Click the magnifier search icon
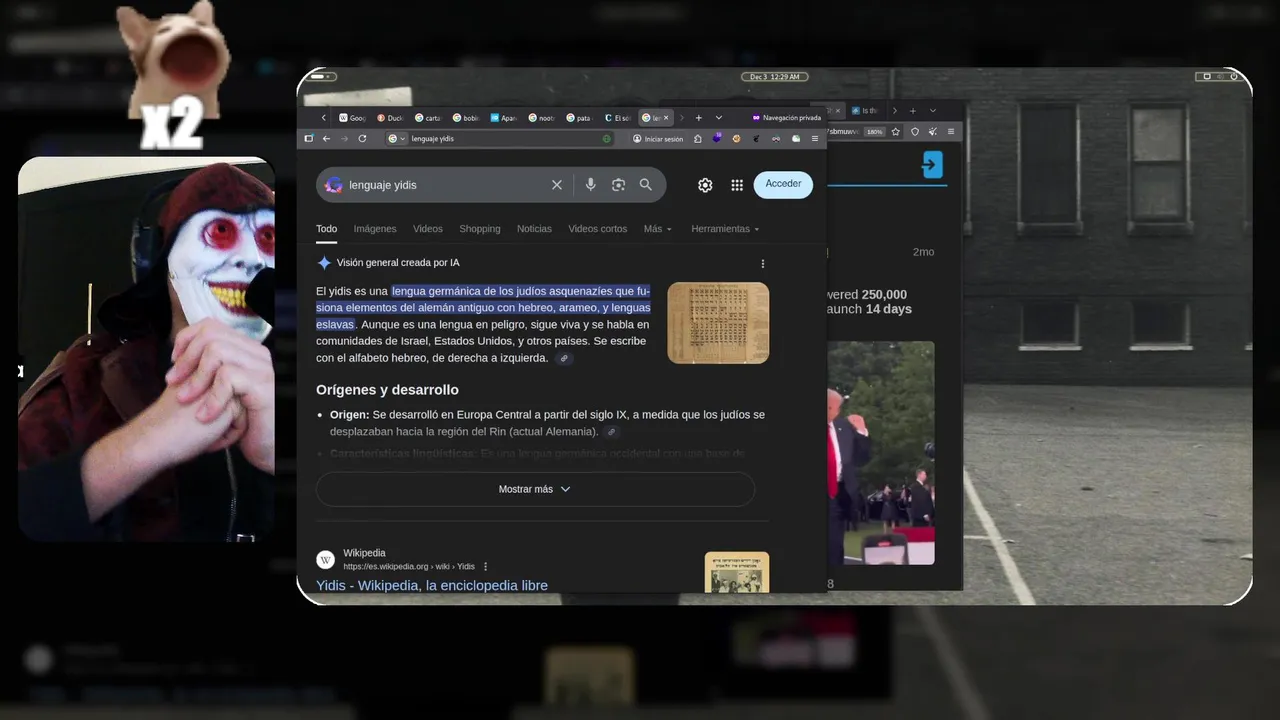 646,185
